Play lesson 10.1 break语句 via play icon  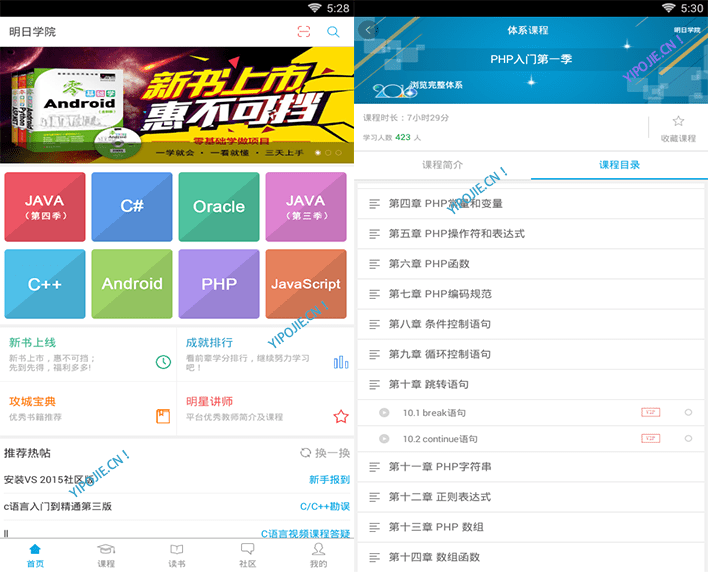coord(384,413)
